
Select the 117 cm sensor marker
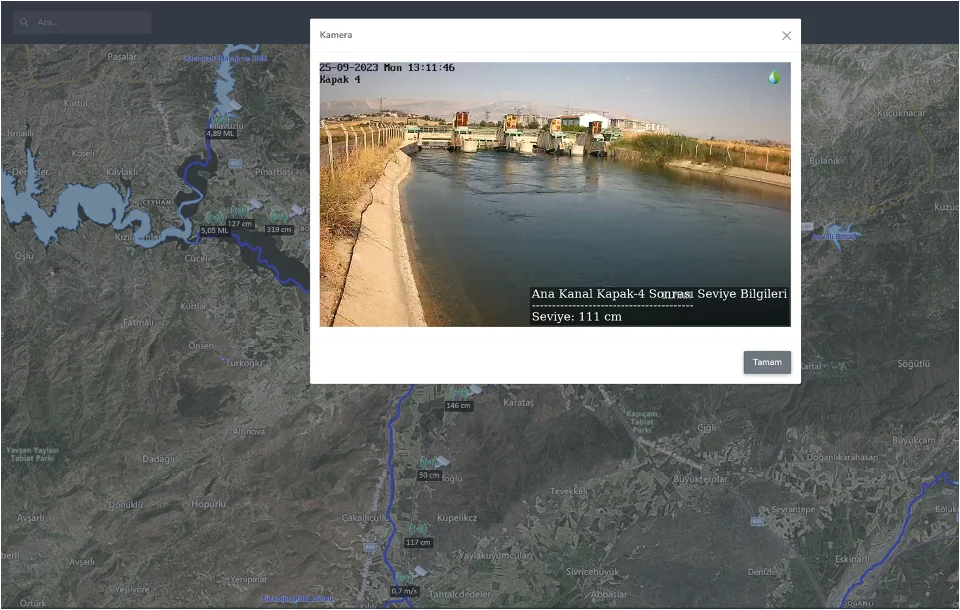(418, 542)
